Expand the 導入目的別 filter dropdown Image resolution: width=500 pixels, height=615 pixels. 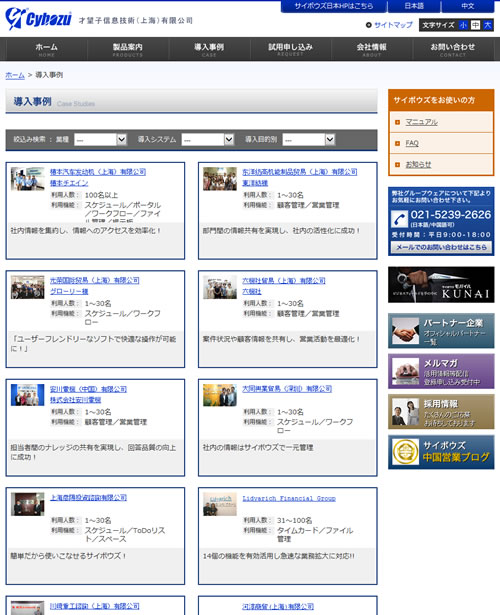[309, 140]
